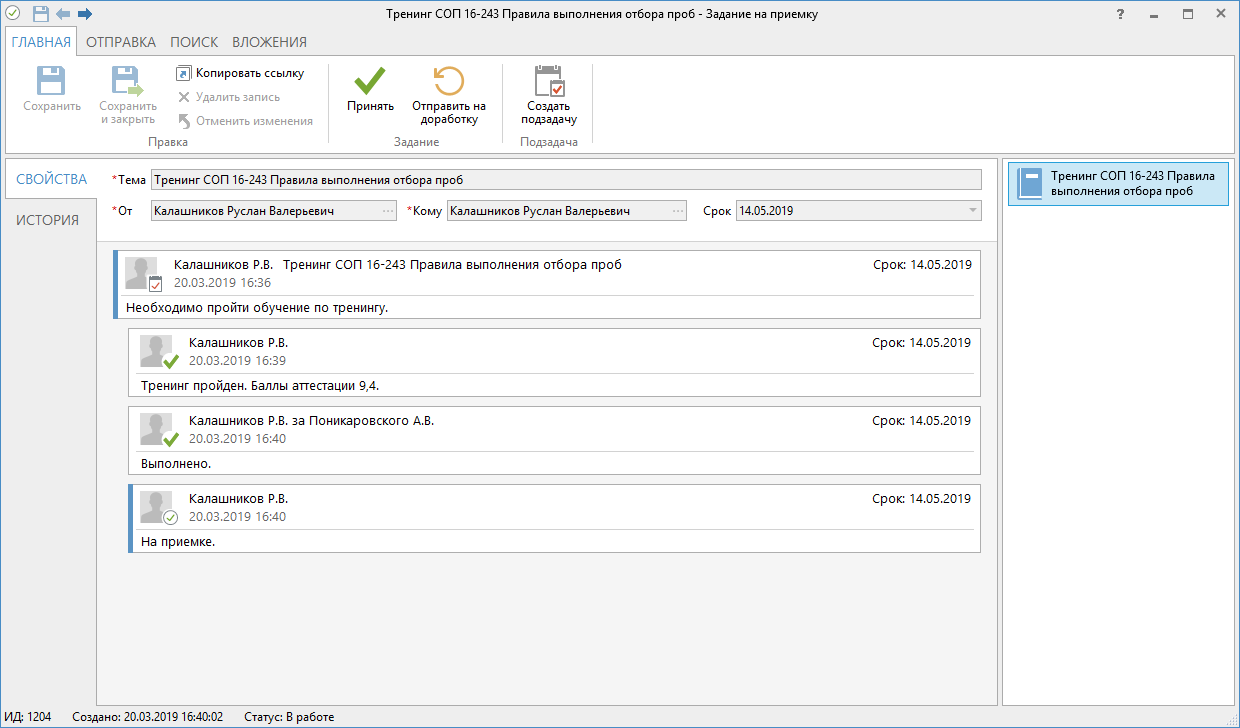Viewport: 1240px width, 728px height.
Task: Click Удалить запись in the ribbon
Action: click(x=229, y=97)
